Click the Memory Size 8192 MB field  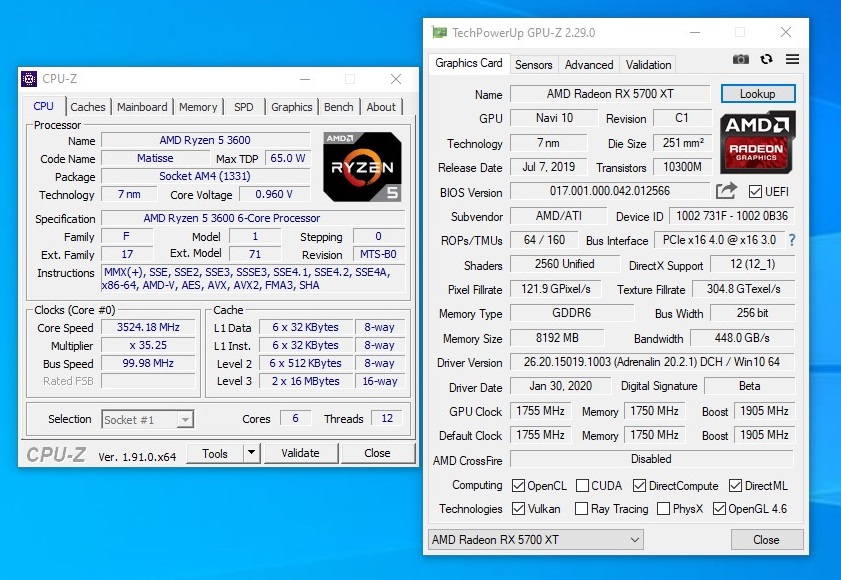[557, 338]
